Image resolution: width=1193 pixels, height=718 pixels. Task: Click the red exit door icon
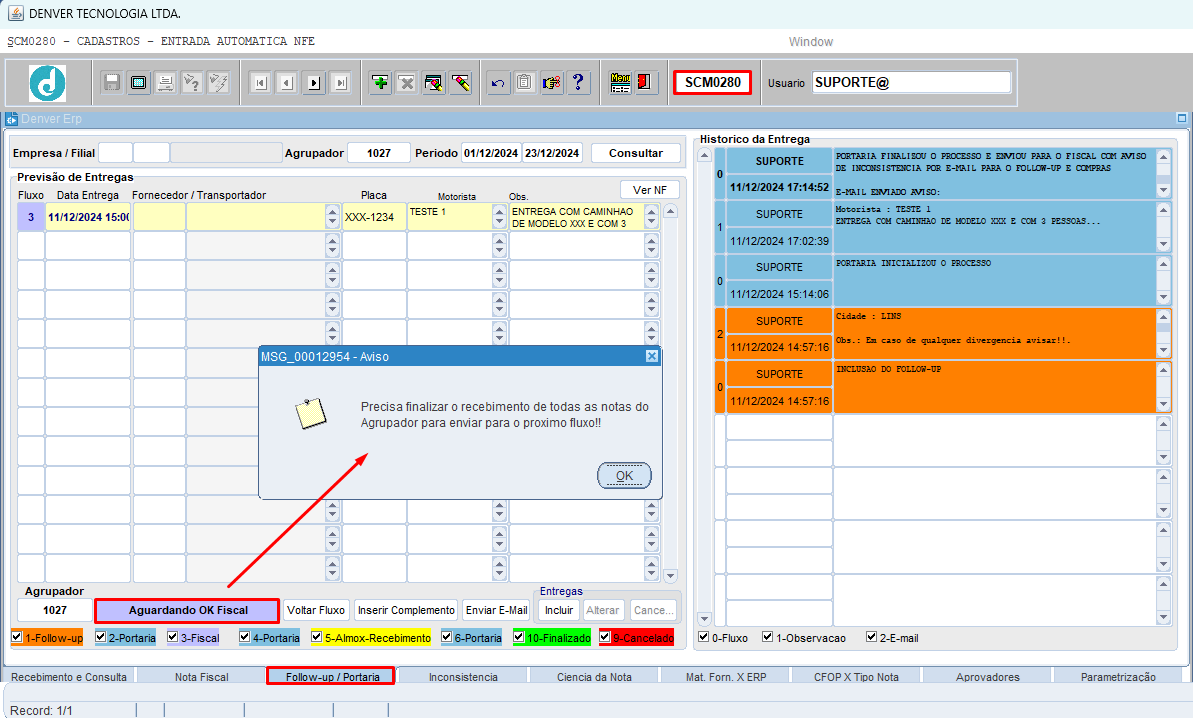coord(646,83)
